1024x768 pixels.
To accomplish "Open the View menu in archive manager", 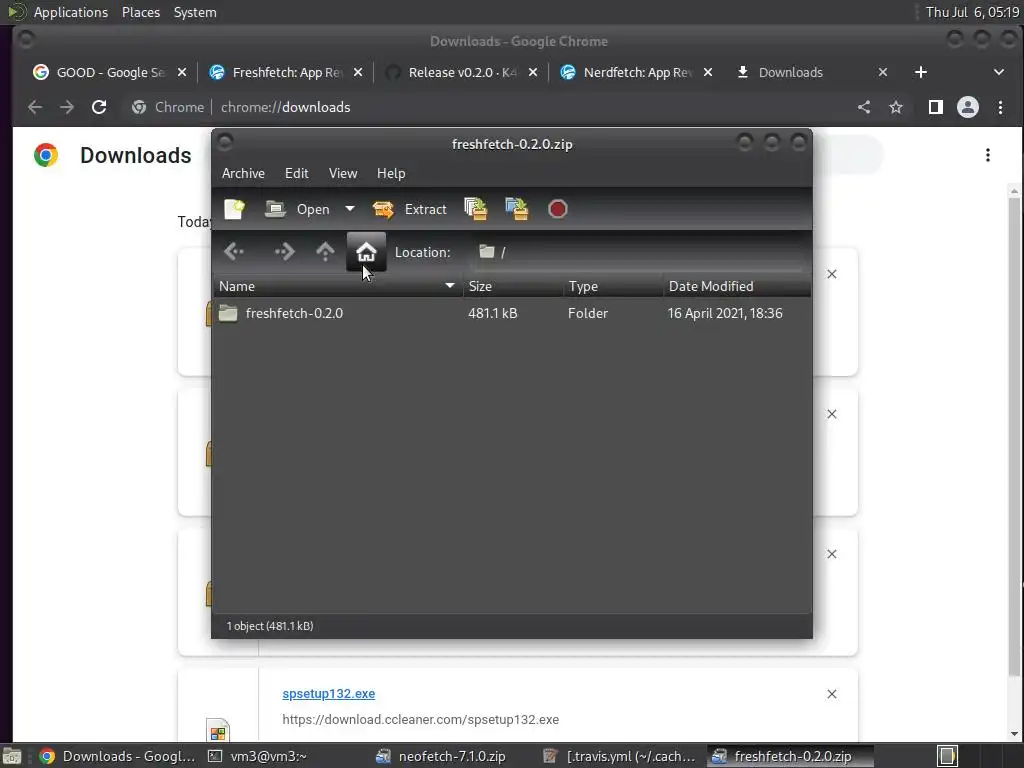I will pos(343,173).
